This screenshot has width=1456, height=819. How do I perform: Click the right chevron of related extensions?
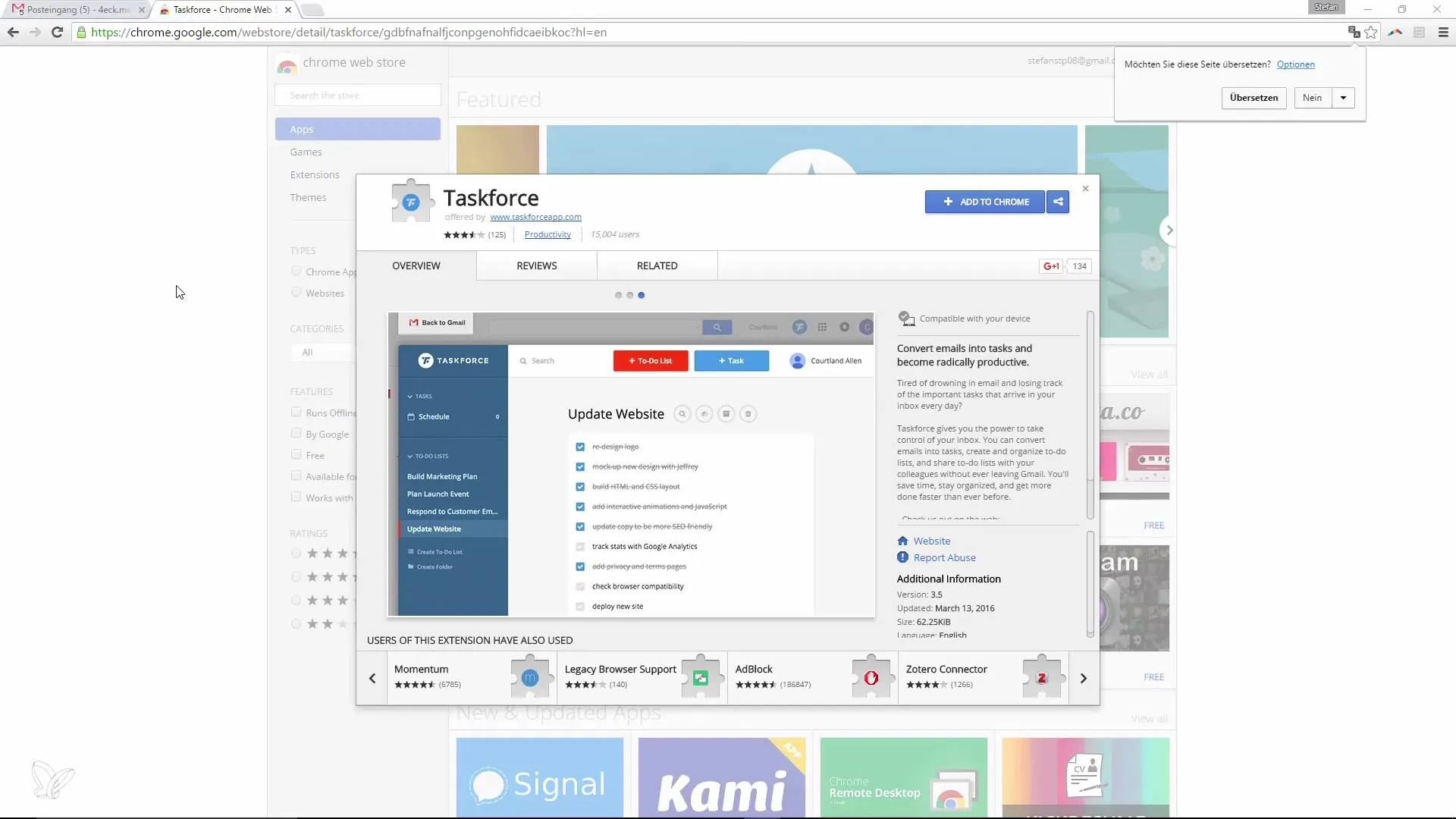tap(1084, 678)
